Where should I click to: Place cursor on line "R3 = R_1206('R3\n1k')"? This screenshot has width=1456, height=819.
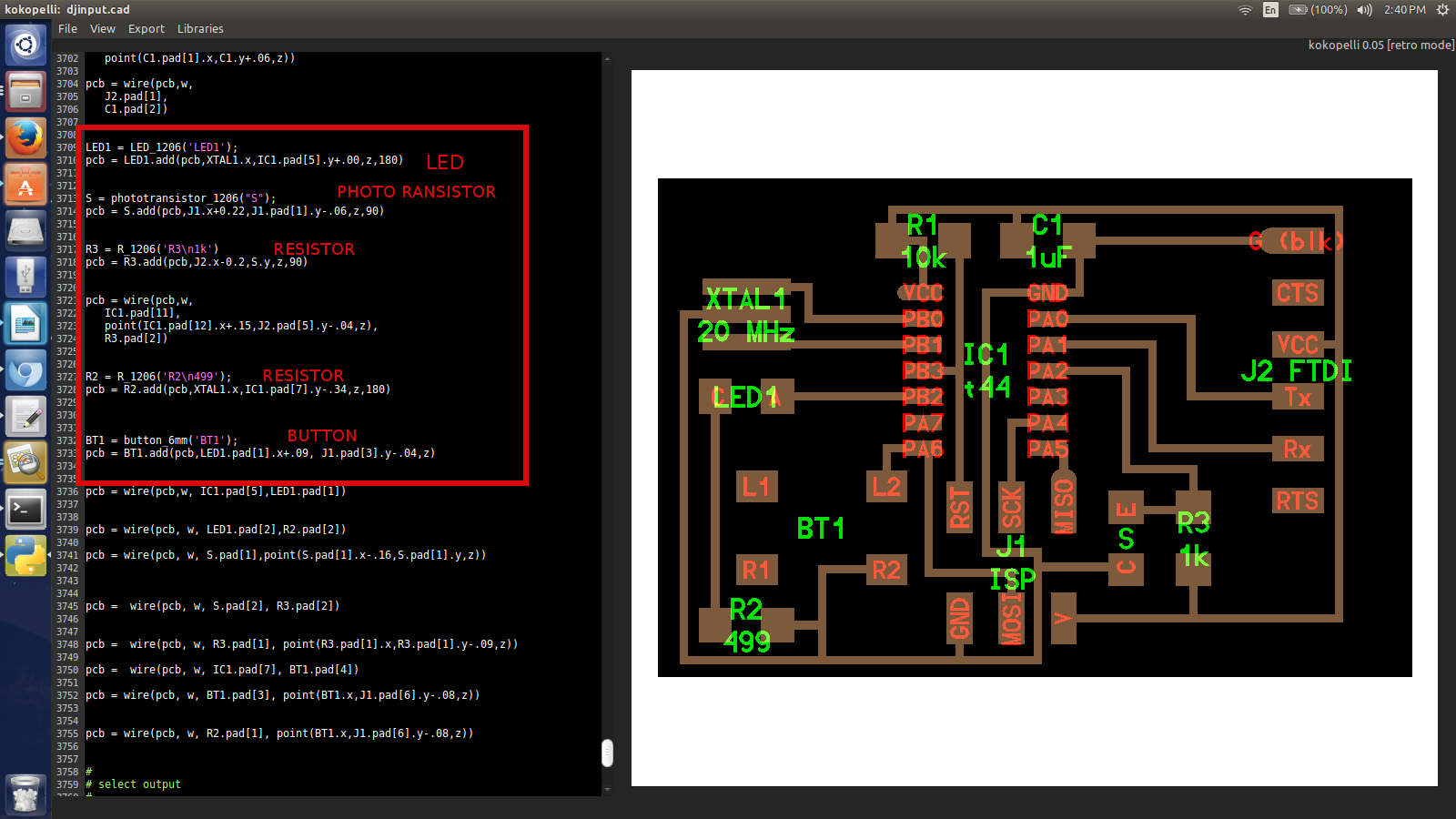click(152, 249)
